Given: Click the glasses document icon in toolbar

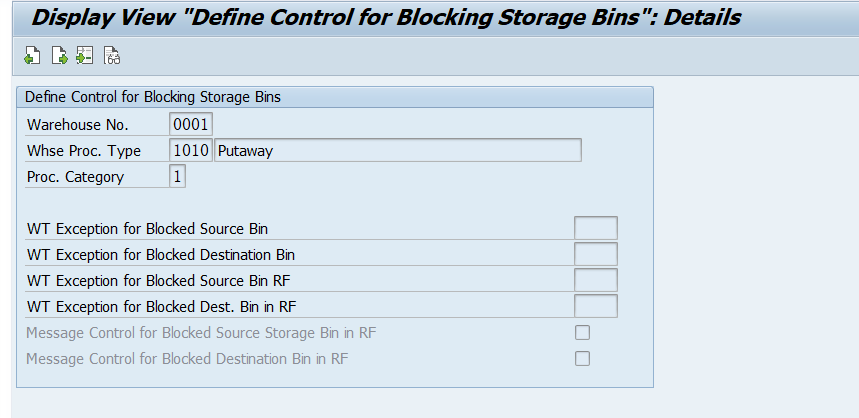Looking at the screenshot, I should (112, 56).
